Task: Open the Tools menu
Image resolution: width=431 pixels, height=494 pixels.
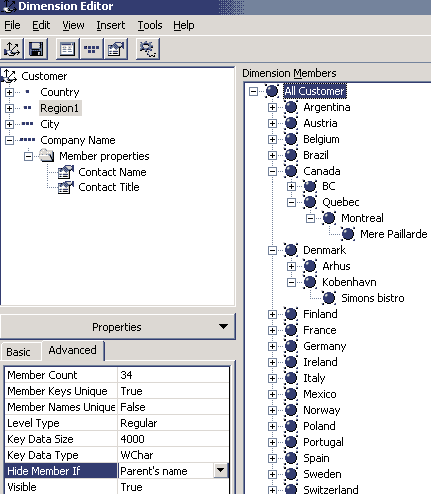Action: click(x=150, y=25)
